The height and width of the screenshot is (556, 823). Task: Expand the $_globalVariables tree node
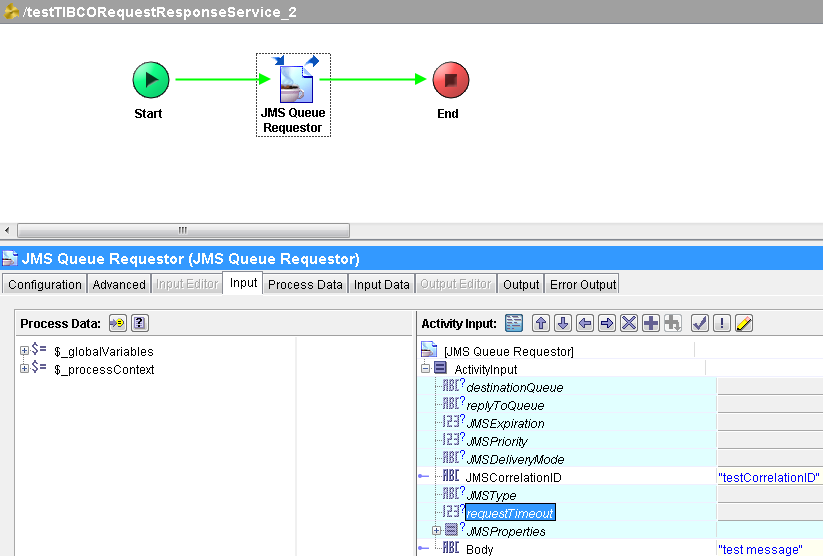(25, 351)
